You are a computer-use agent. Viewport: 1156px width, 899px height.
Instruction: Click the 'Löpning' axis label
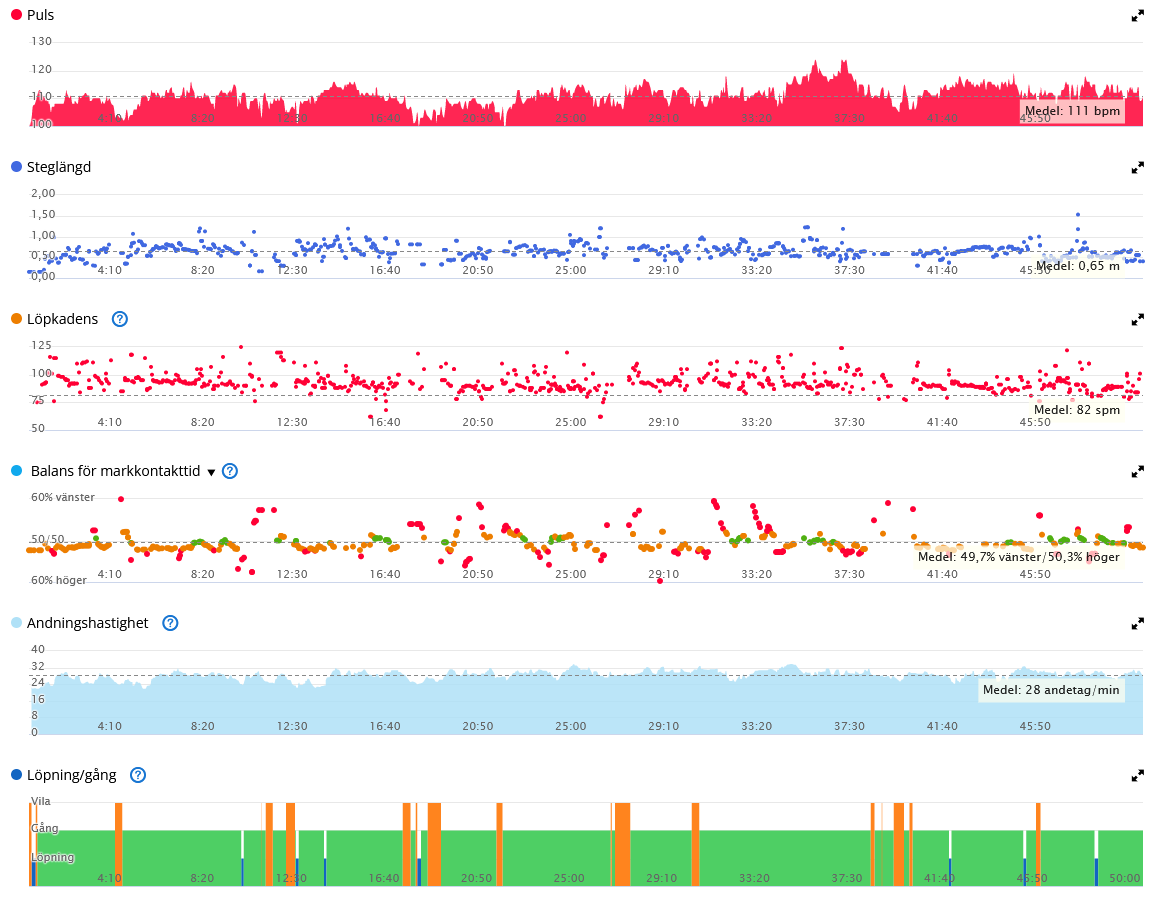(x=52, y=858)
